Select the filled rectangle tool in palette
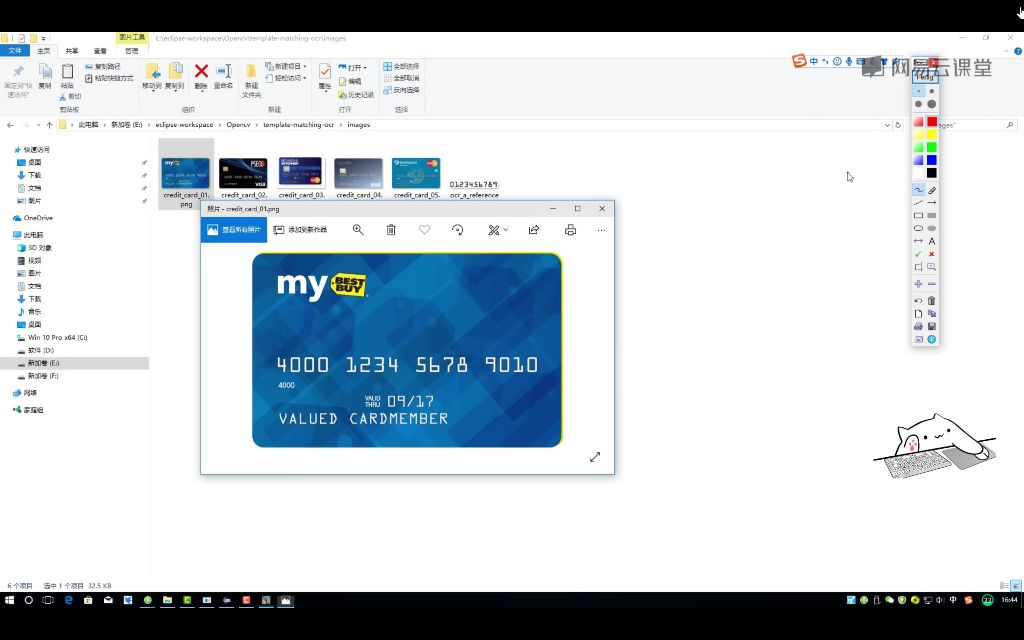1024x640 pixels. [x=932, y=216]
